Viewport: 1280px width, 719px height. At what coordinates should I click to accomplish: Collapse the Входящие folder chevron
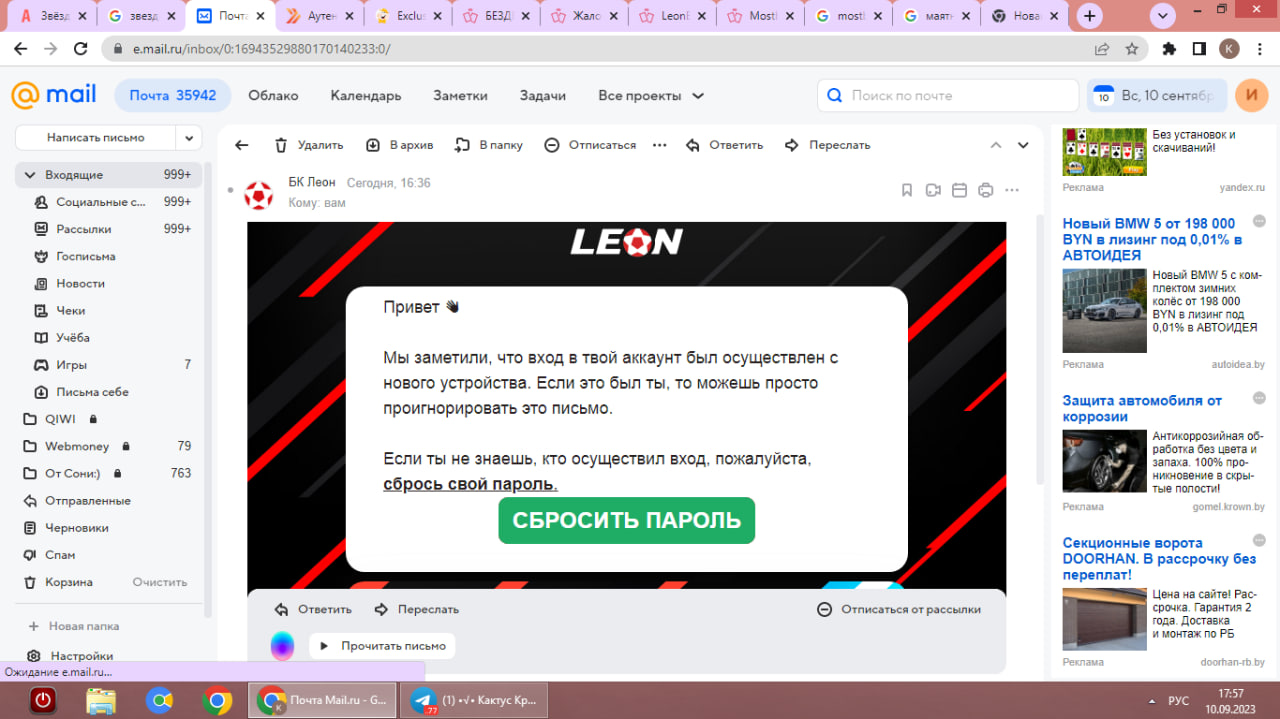coord(30,175)
